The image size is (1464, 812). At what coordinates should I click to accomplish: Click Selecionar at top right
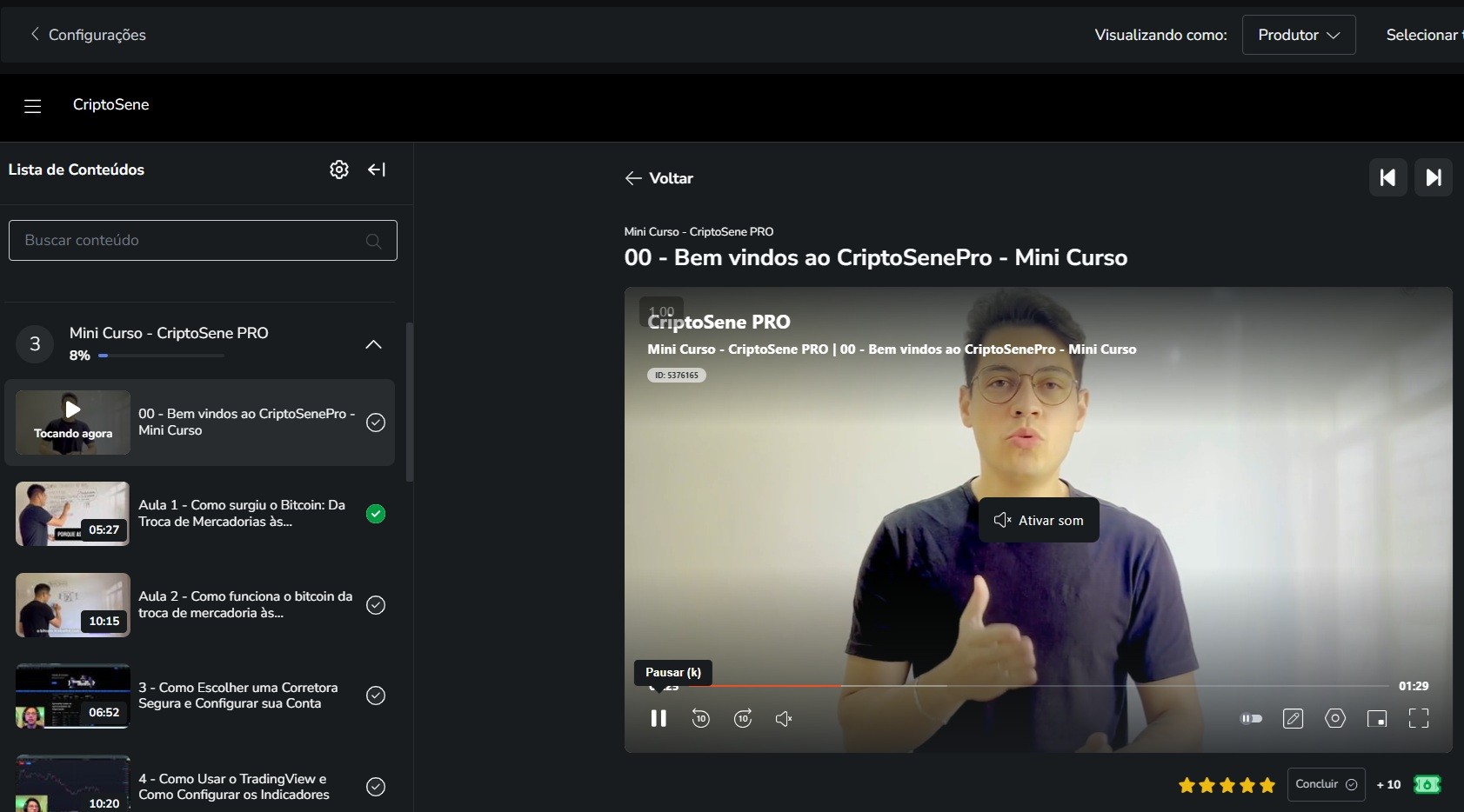click(x=1423, y=35)
